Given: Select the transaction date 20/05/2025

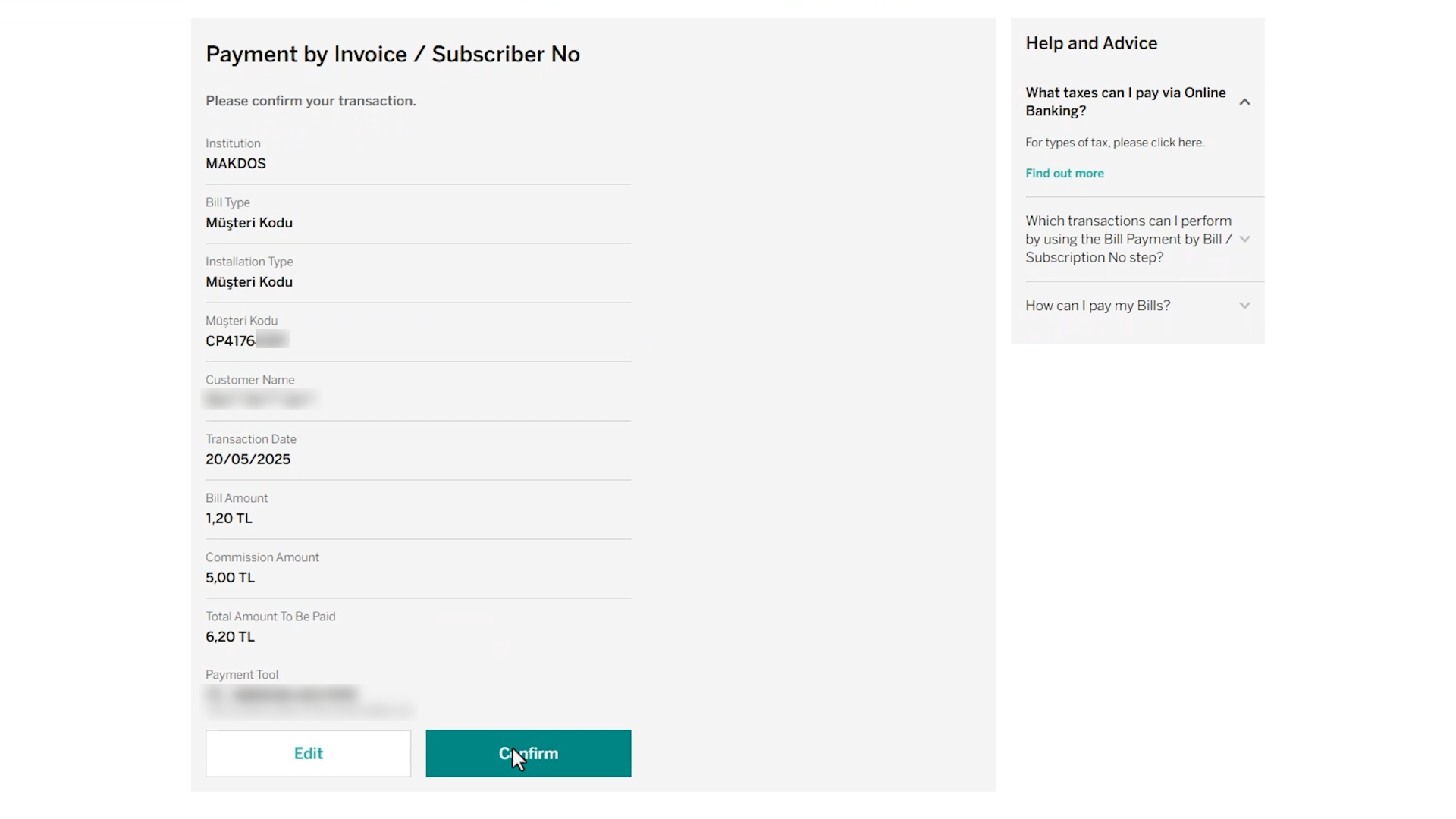Looking at the screenshot, I should point(248,459).
